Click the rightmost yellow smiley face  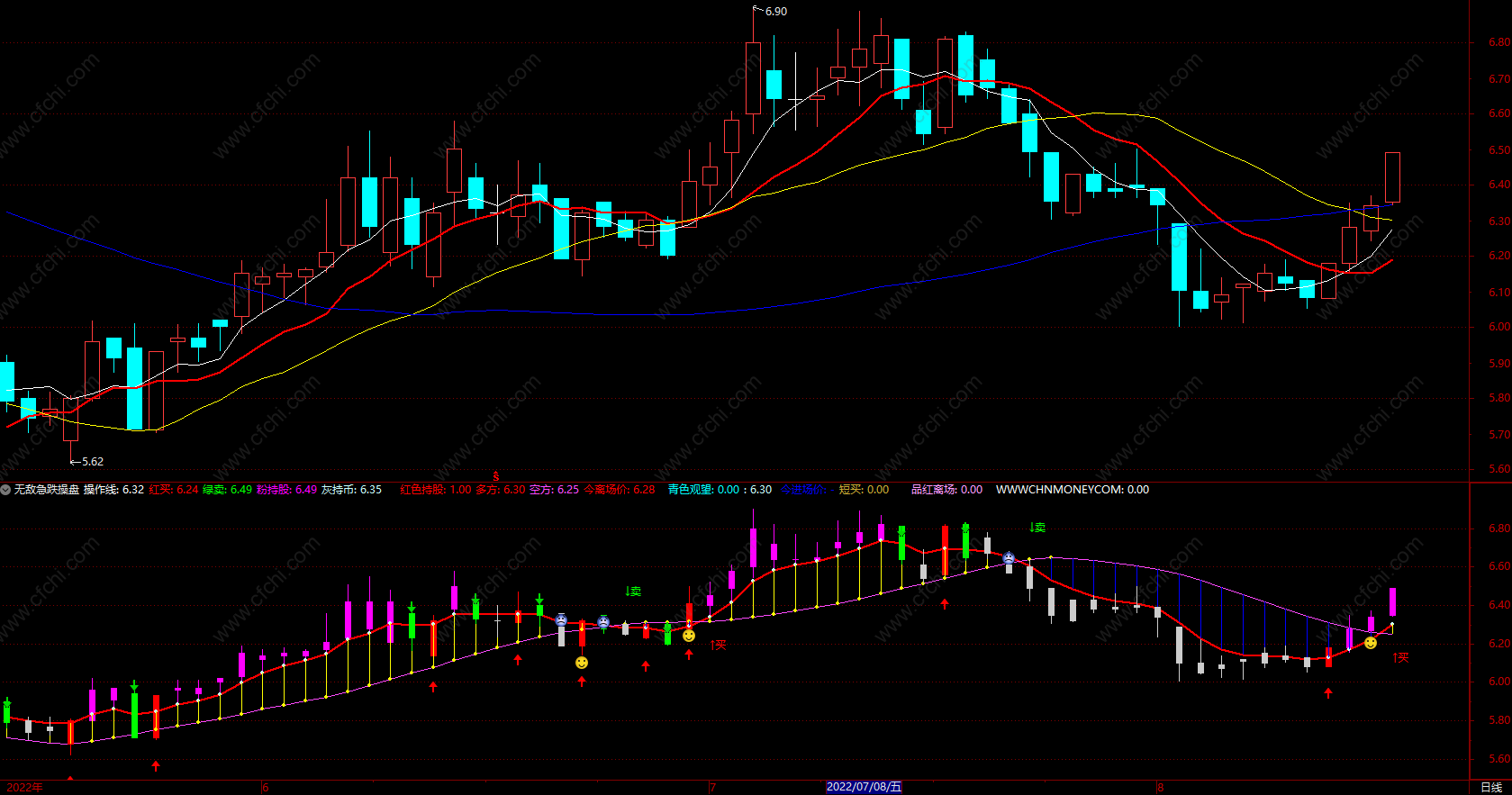click(x=1371, y=643)
